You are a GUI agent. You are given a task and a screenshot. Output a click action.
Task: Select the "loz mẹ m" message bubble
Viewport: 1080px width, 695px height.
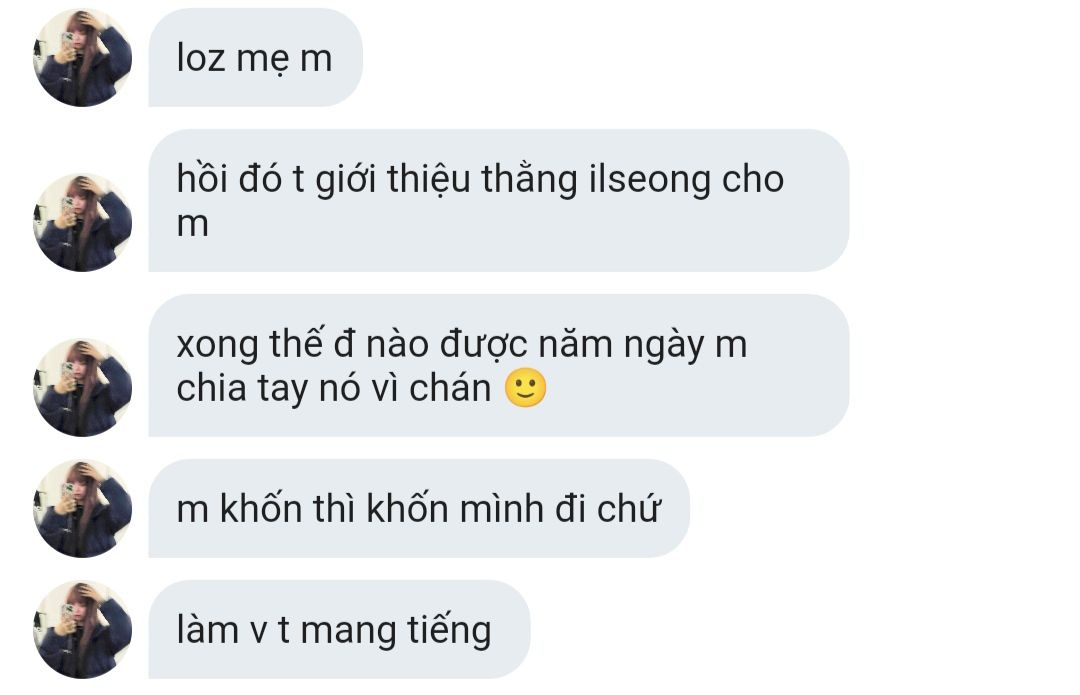click(x=256, y=58)
